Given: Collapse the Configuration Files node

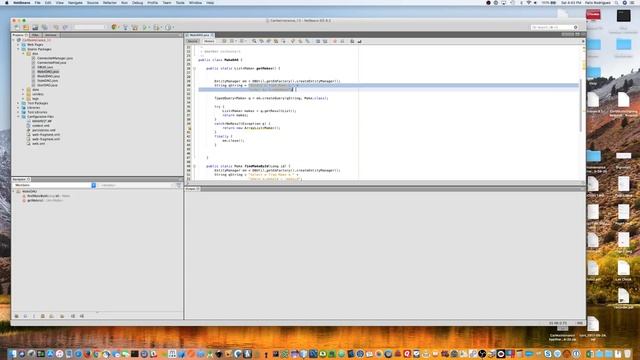Looking at the screenshot, I should pyautogui.click(x=18, y=117).
